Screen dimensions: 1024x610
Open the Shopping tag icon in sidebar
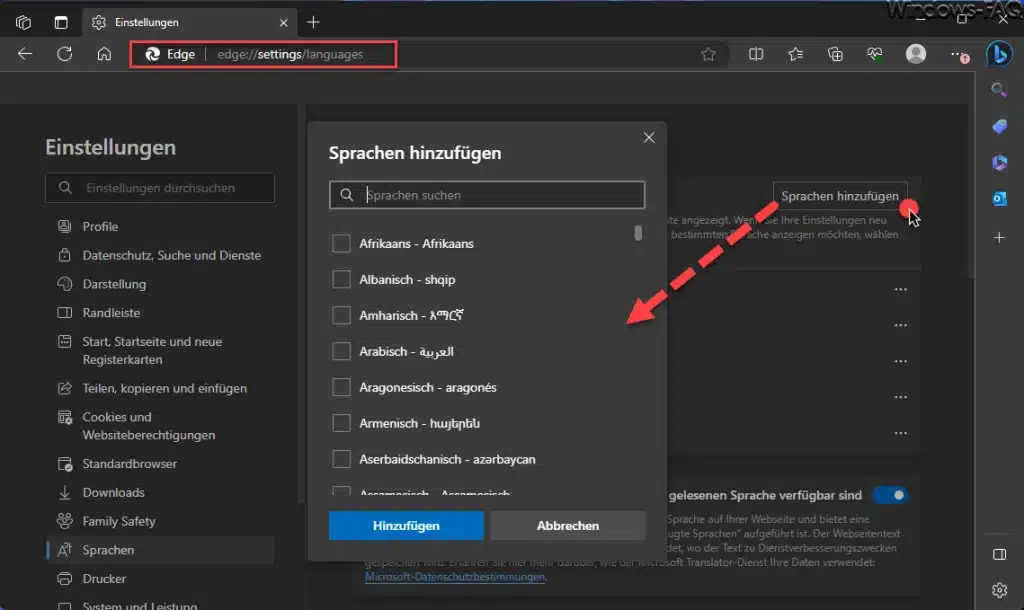pos(999,126)
